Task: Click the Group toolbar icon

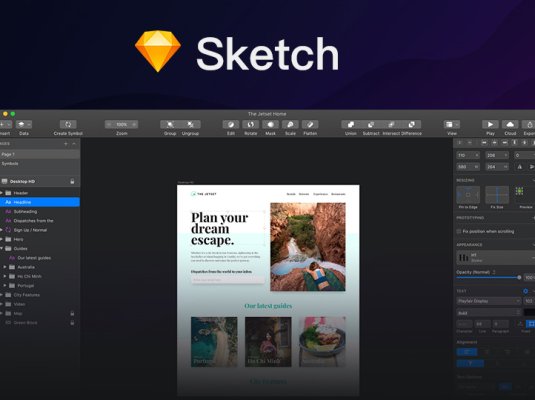Action: 170,124
